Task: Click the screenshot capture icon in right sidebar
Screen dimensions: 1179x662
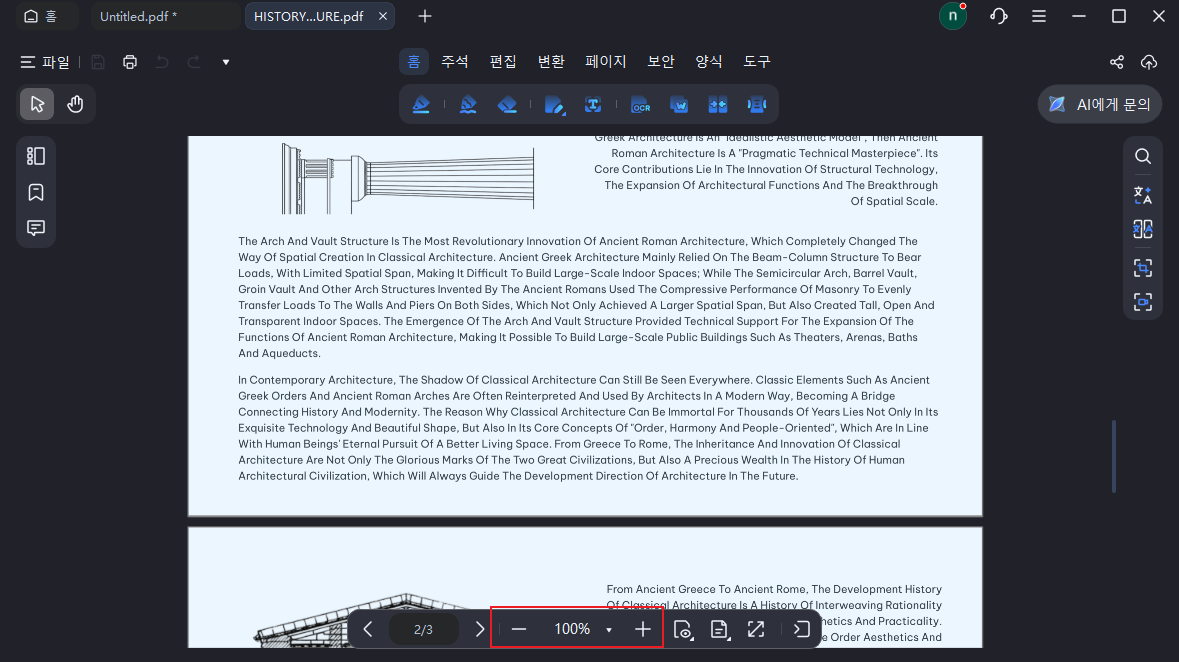Action: tap(1143, 302)
